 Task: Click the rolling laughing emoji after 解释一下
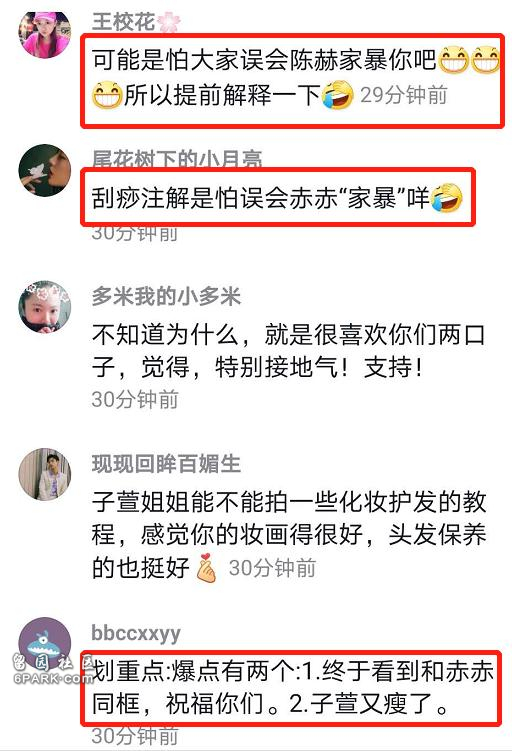click(338, 95)
